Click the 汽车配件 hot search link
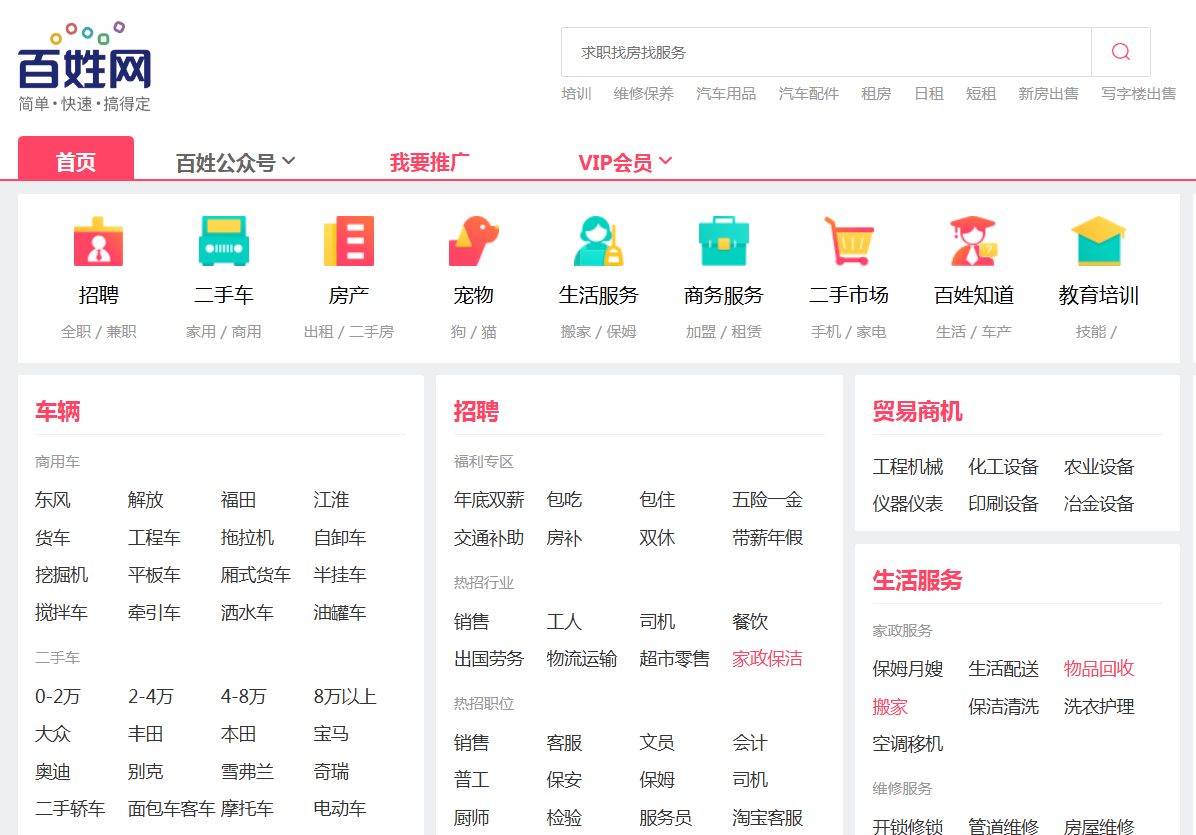Image resolution: width=1196 pixels, height=835 pixels. coord(809,94)
